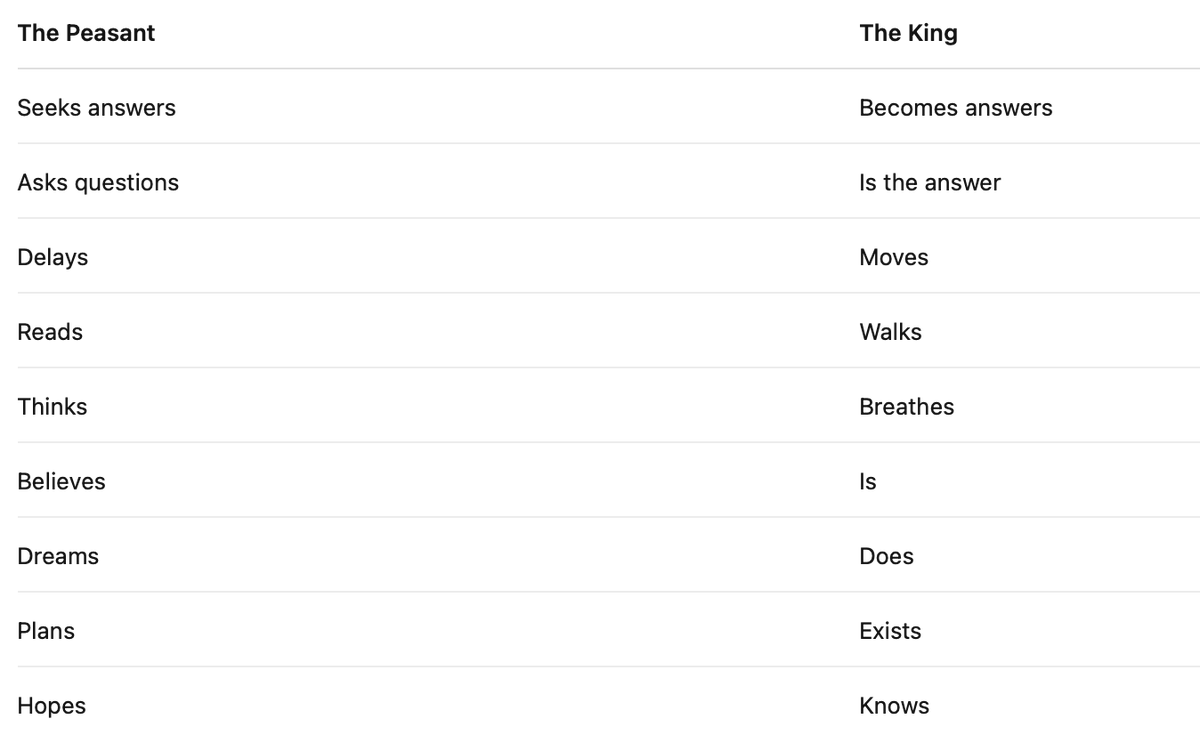Image resolution: width=1200 pixels, height=751 pixels.
Task: Select the "Seeks answers" cell
Action: (x=96, y=108)
